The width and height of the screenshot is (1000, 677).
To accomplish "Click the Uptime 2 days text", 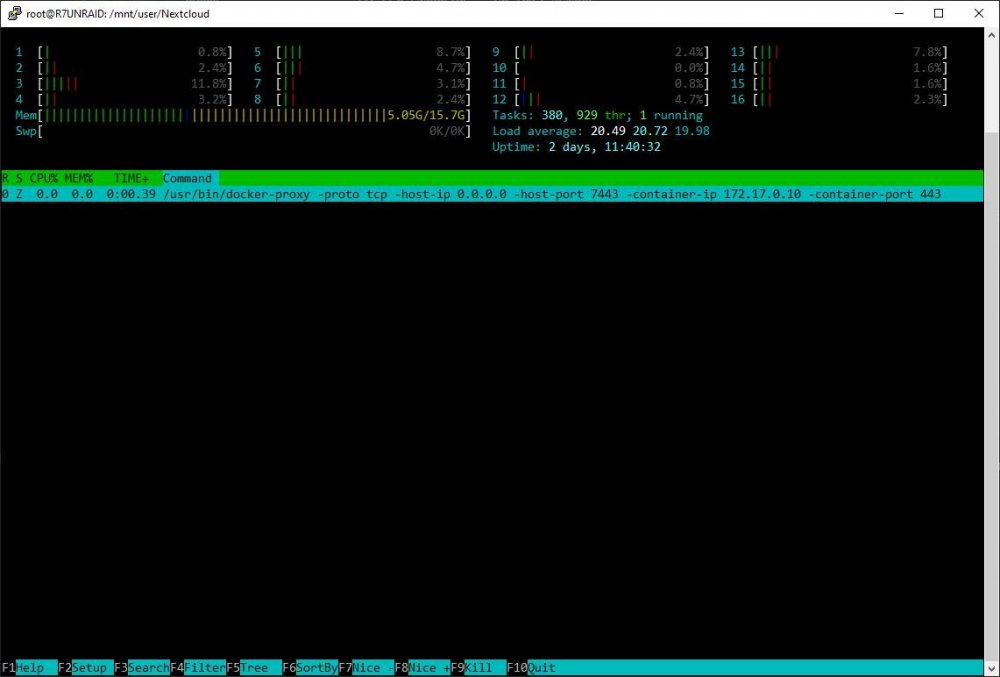I will (x=576, y=147).
